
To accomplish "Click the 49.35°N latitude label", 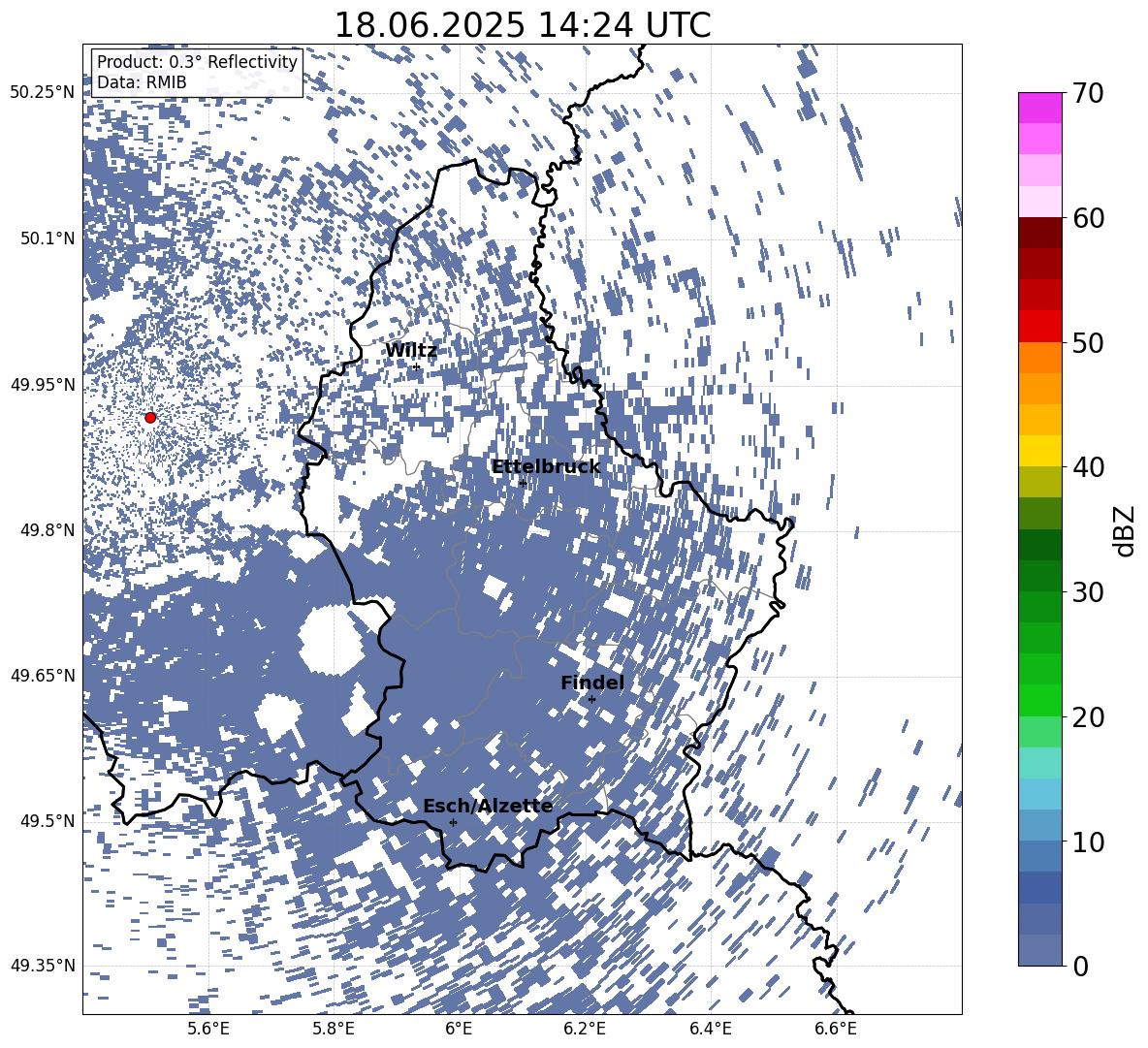I will pyautogui.click(x=43, y=966).
